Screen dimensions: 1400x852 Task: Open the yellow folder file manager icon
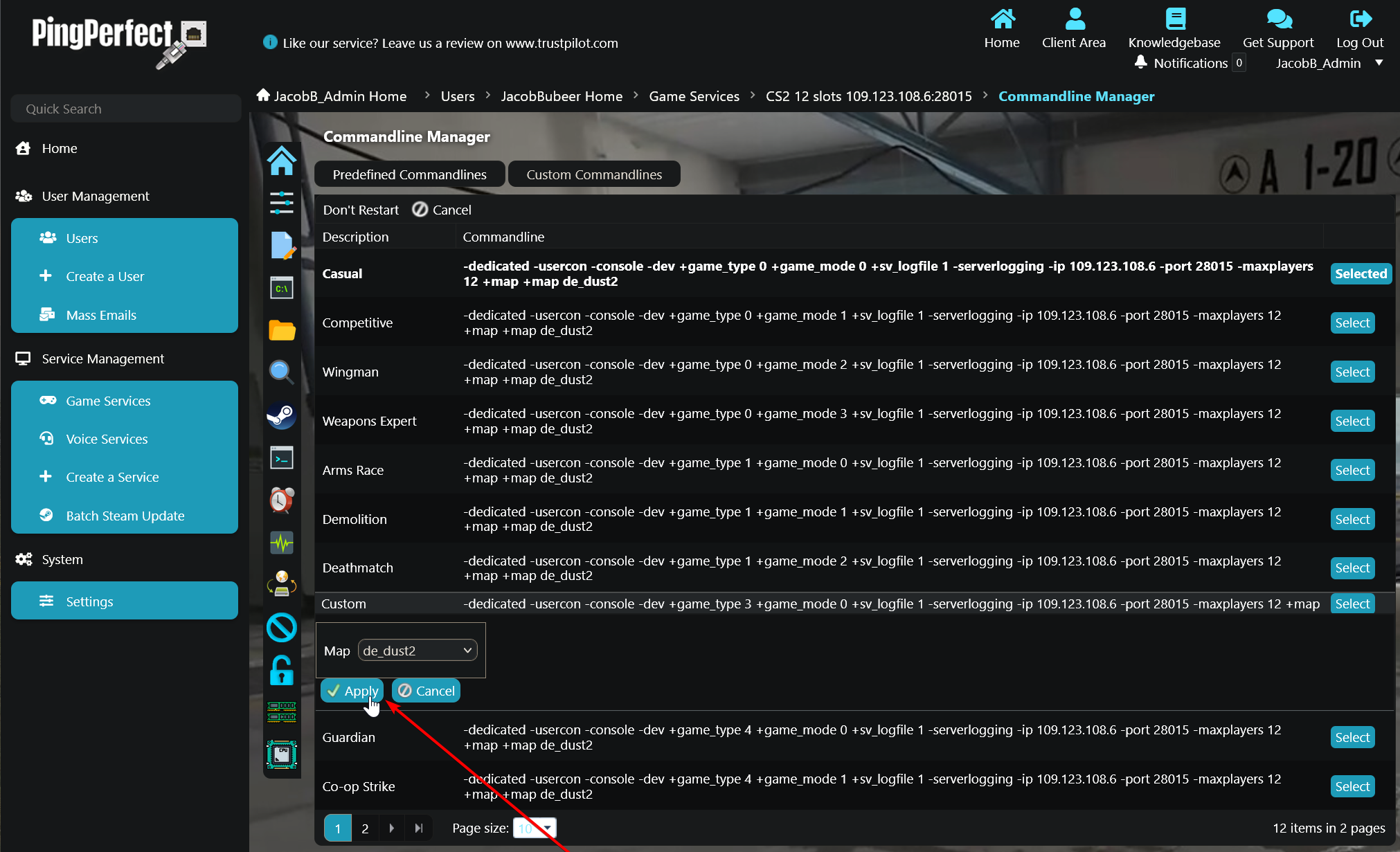pos(282,330)
